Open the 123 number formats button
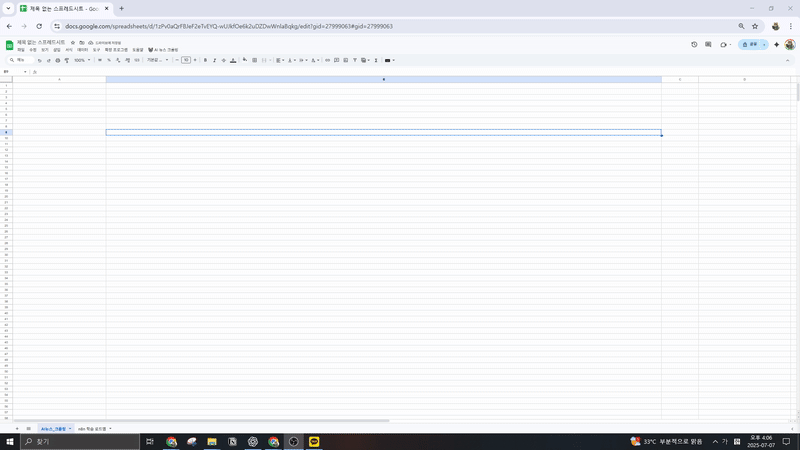 tap(137, 60)
